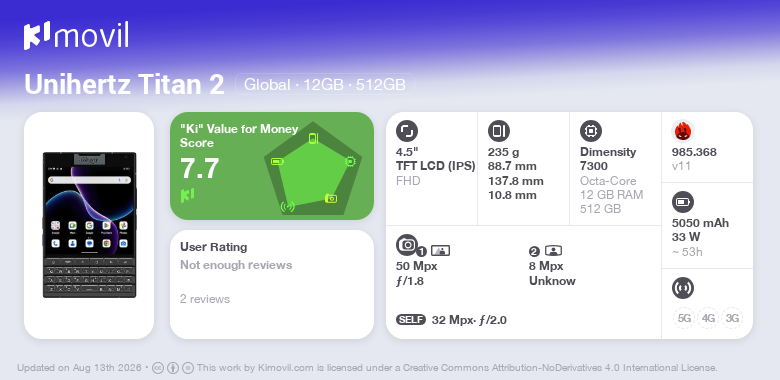Open the 2 reviews link

[x=205, y=299]
